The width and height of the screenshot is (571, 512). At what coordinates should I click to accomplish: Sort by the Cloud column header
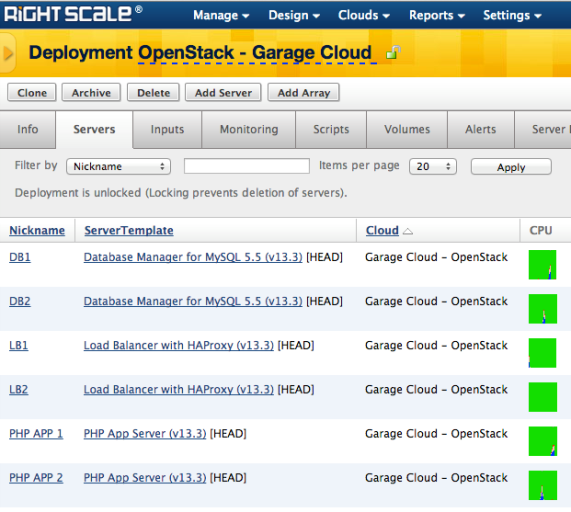coord(382,231)
